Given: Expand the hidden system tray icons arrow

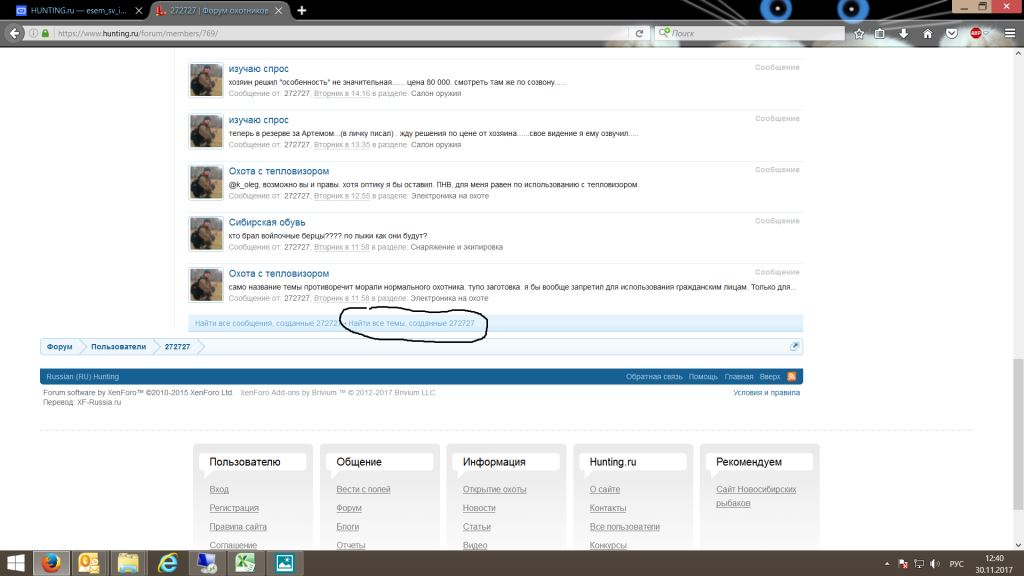Looking at the screenshot, I should click(x=888, y=564).
